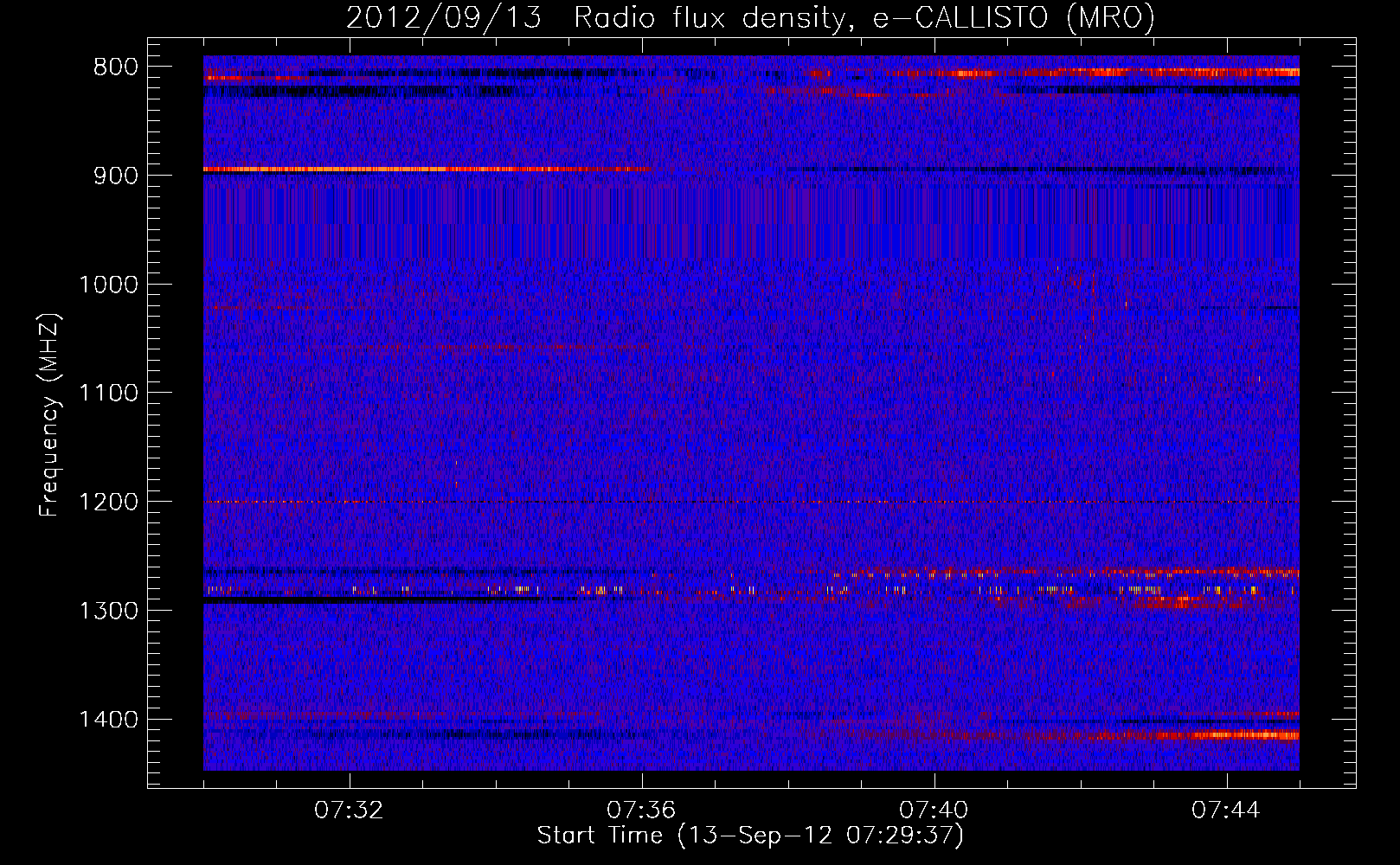The width and height of the screenshot is (1400, 865).
Task: Select the 1100 frequency tick label
Action: pos(108,394)
